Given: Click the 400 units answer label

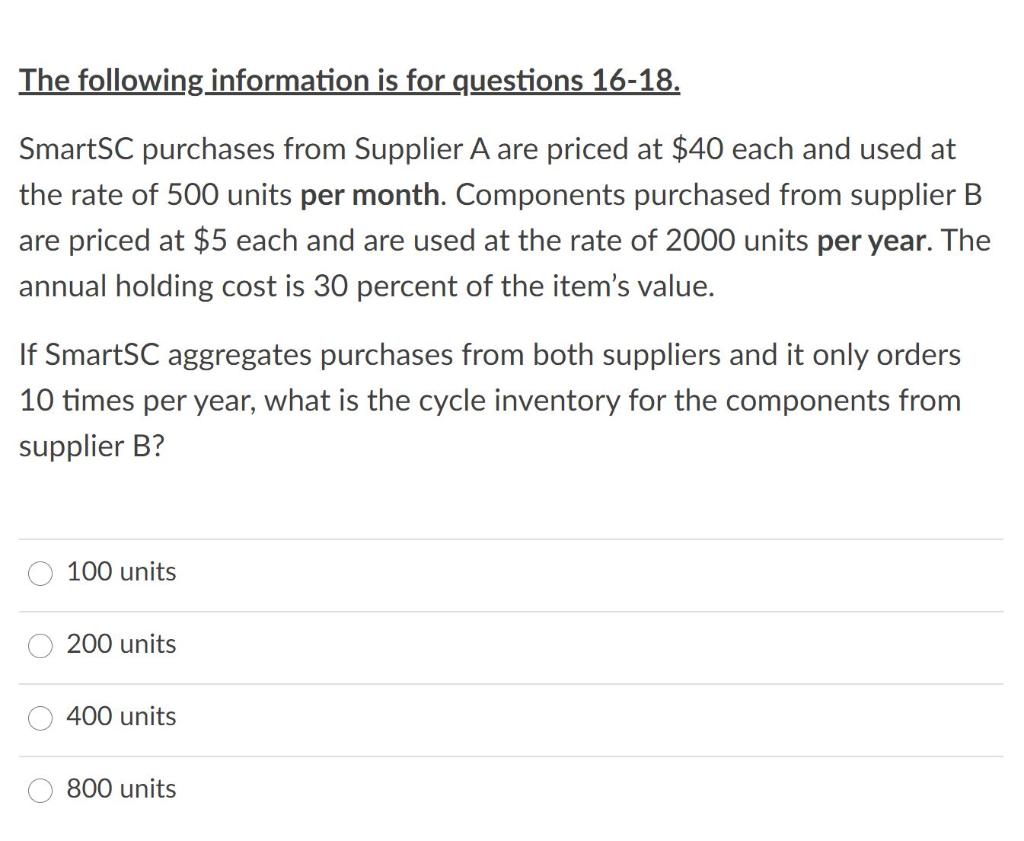Looking at the screenshot, I should pos(121,717).
